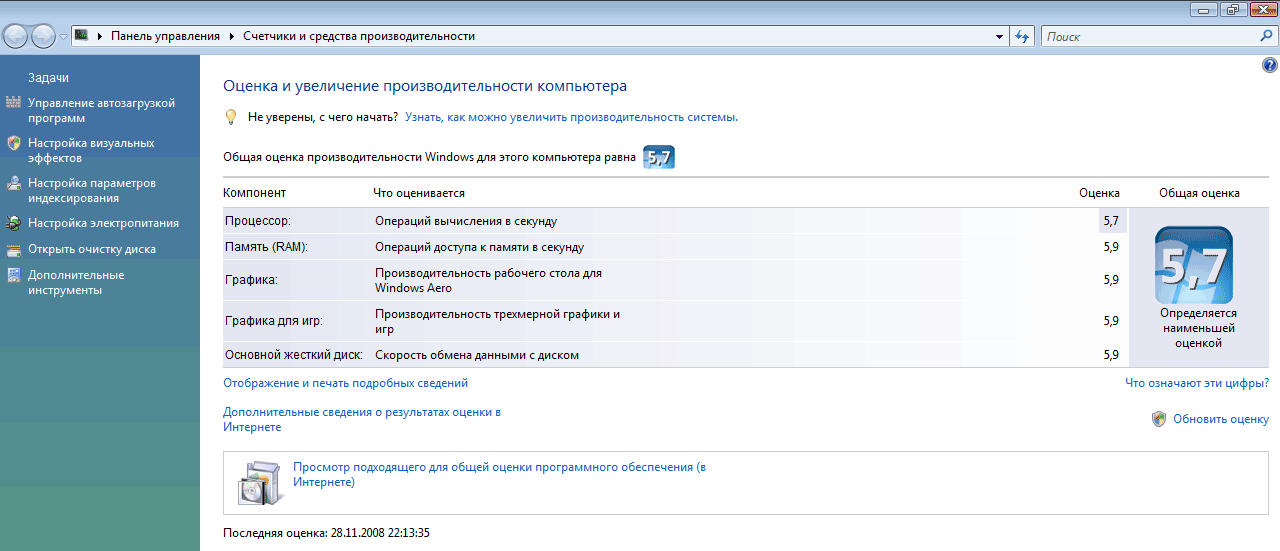Open Настройка электропитания task
Viewport: 1280px width, 551px height.
coord(103,223)
